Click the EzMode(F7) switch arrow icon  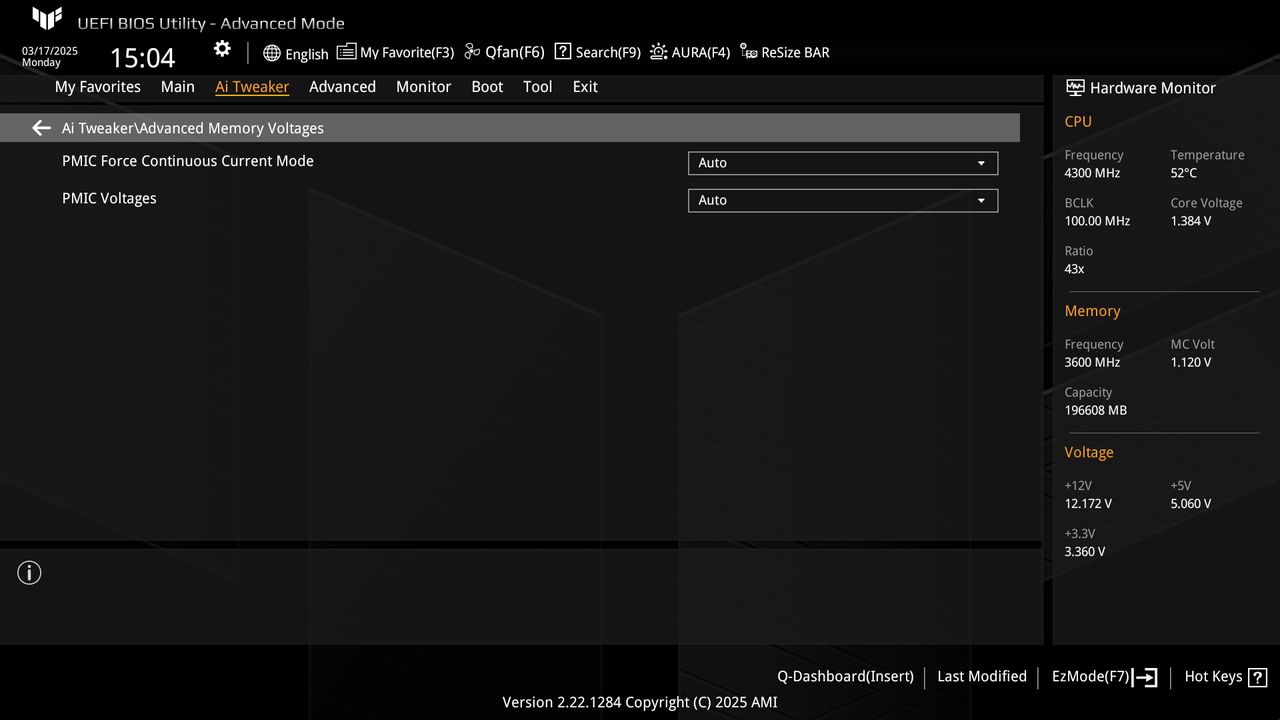(1145, 677)
